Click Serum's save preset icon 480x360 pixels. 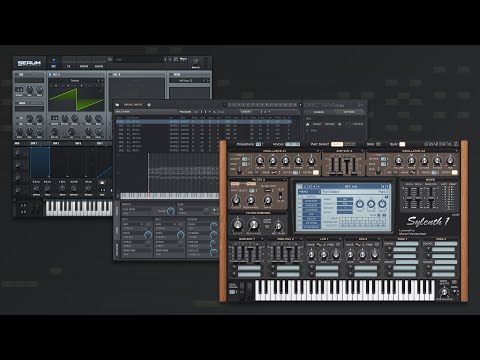pyautogui.click(x=176, y=59)
